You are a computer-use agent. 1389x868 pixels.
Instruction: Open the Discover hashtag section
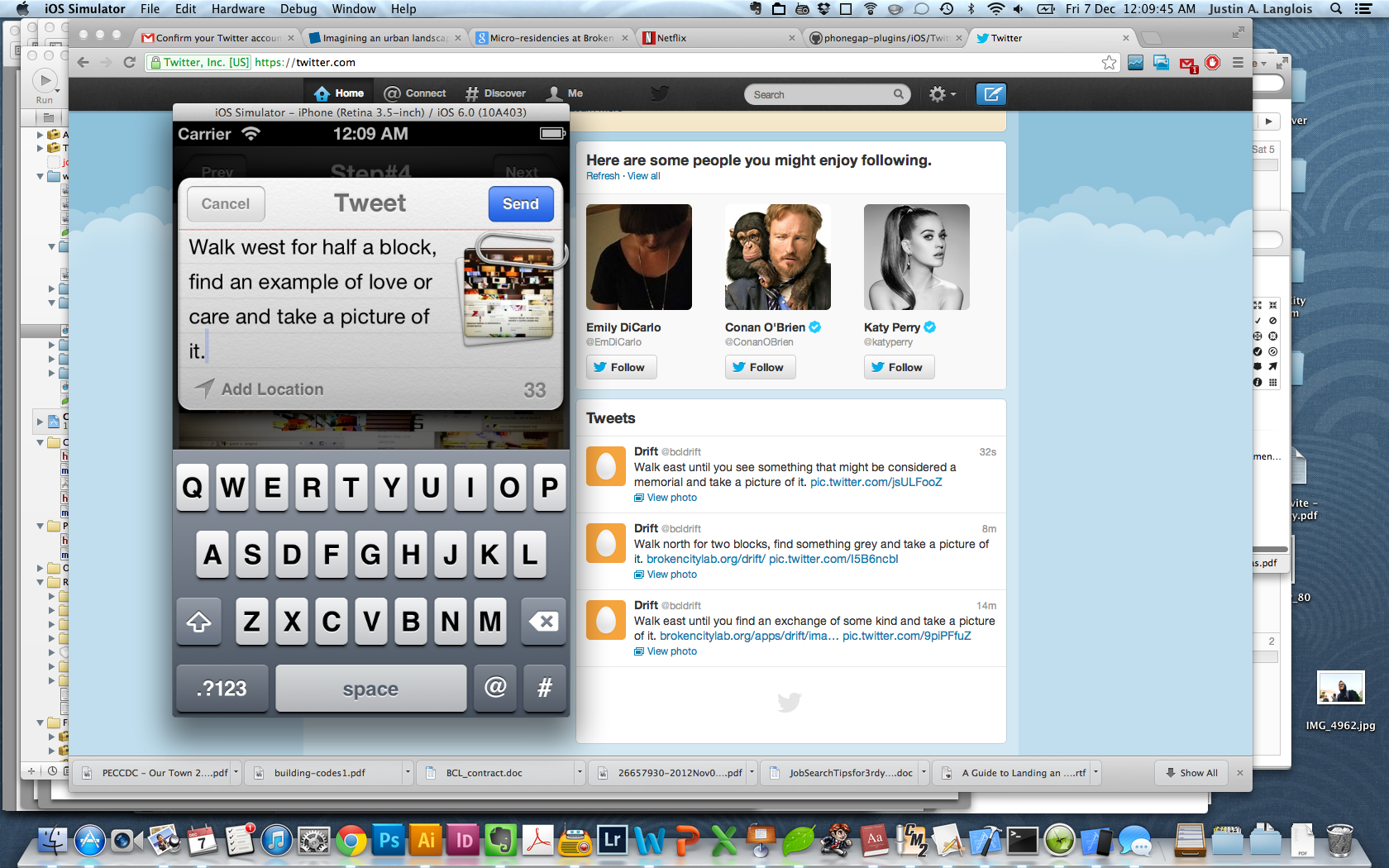click(x=495, y=93)
